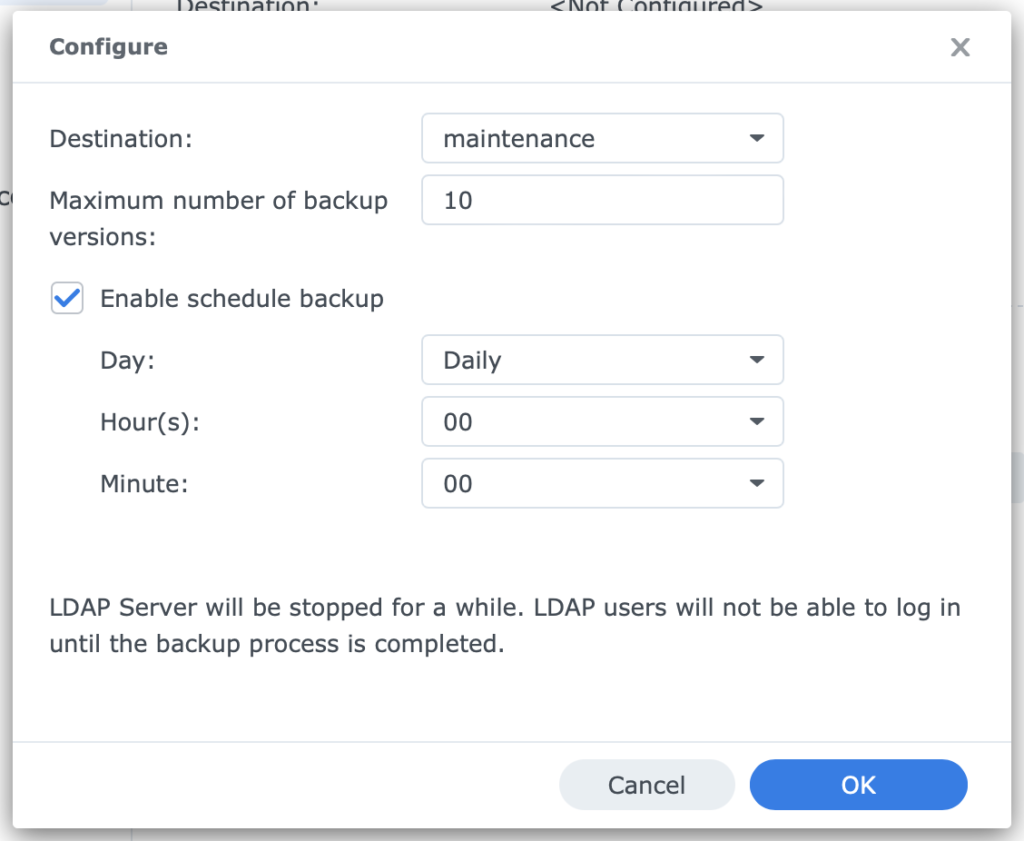
Task: Uncheck the Enable schedule backup option
Action: click(66, 297)
